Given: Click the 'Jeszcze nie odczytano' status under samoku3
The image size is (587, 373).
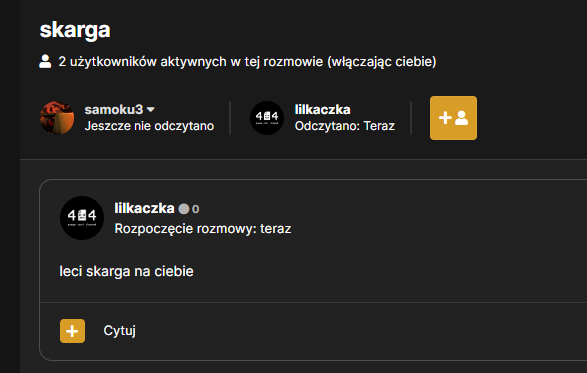Looking at the screenshot, I should click(x=149, y=126).
